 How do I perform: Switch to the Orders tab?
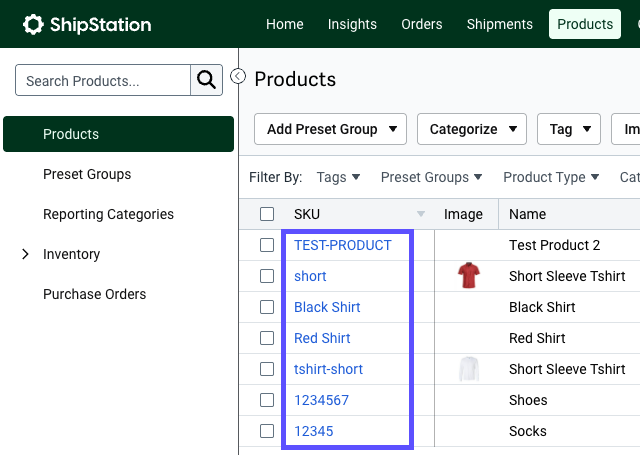pos(422,24)
